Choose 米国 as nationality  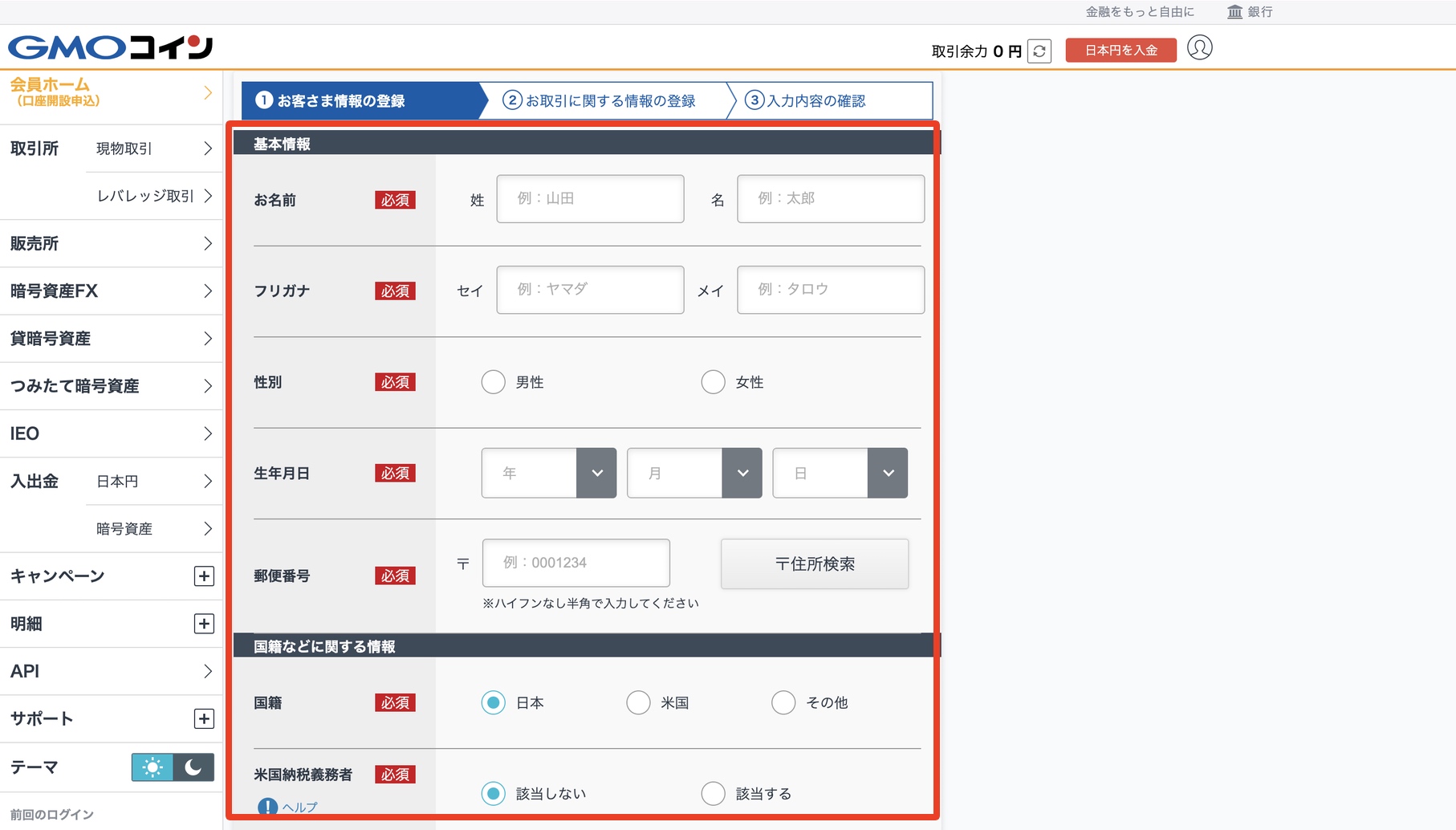638,702
